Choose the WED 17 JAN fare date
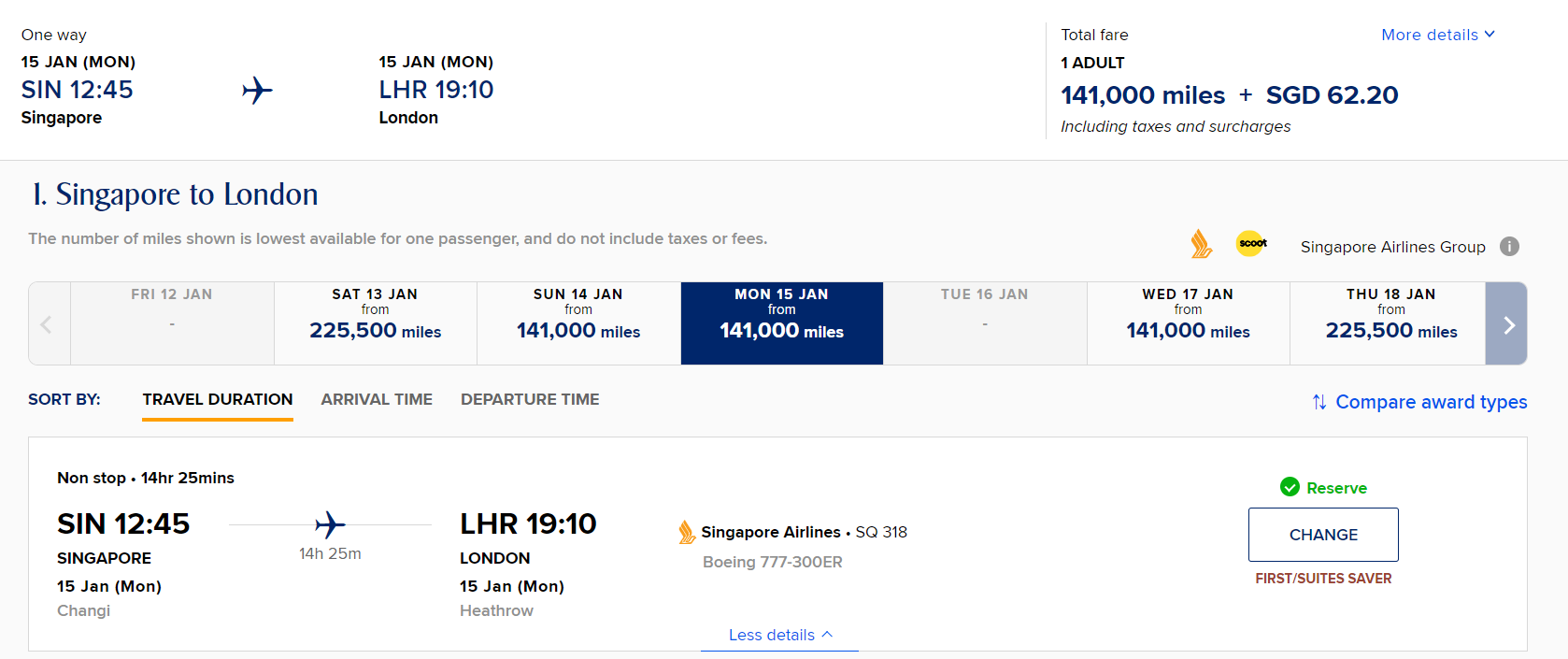 coord(1188,323)
